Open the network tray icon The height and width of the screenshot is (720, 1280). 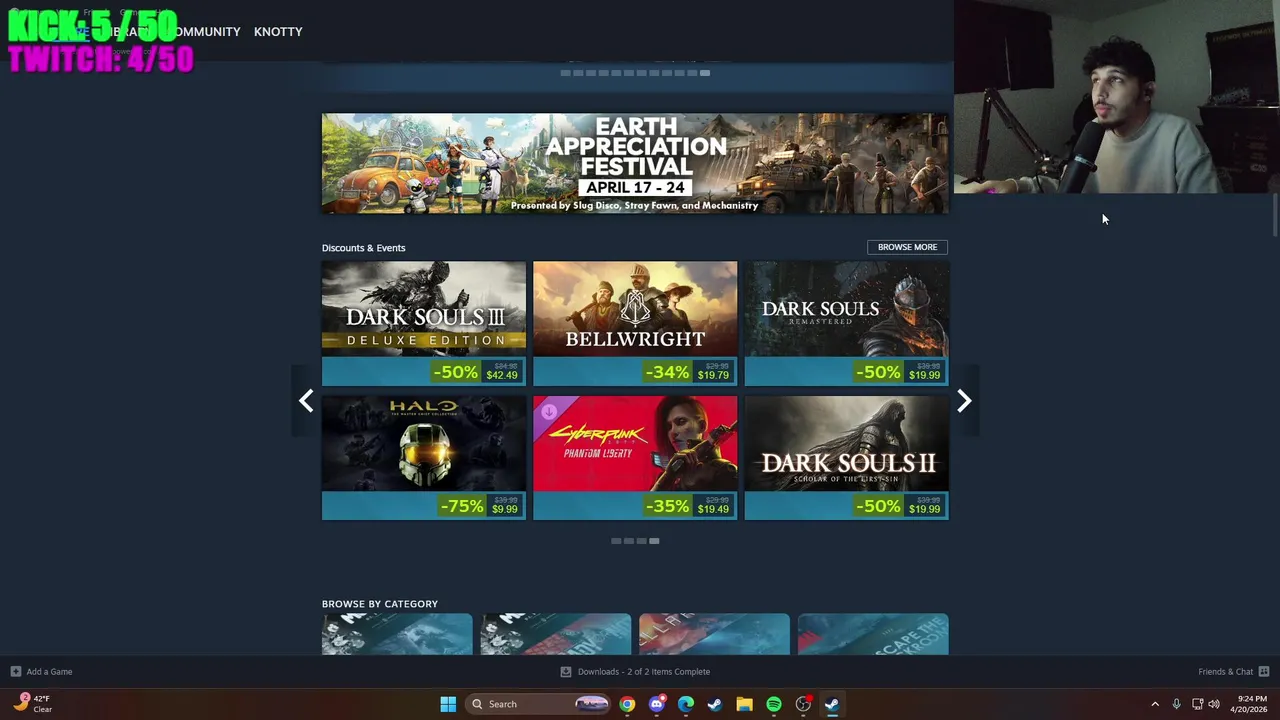[x=1197, y=704]
